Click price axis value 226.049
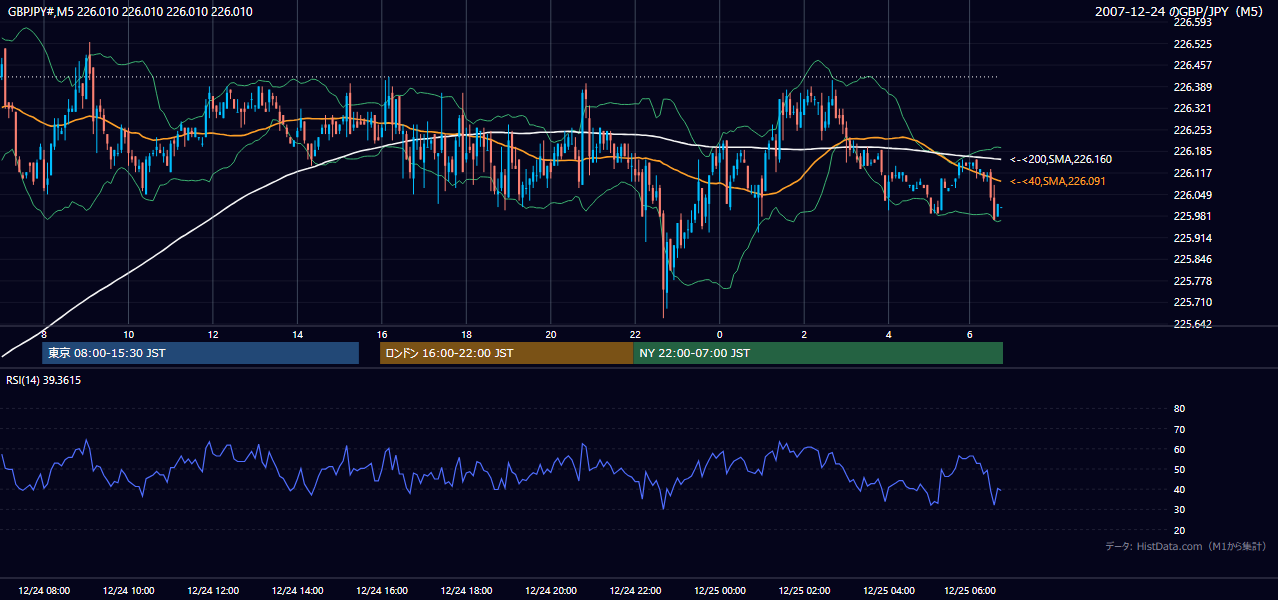This screenshot has width=1278, height=600. 1192,195
